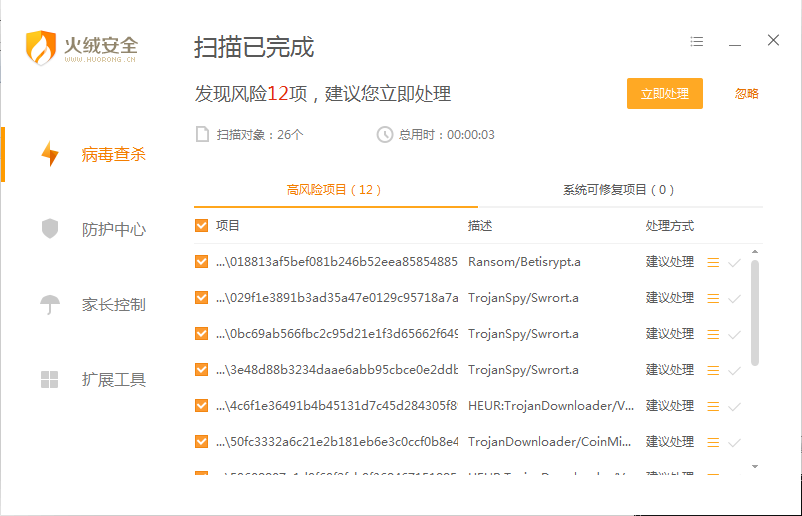This screenshot has width=802, height=516.
Task: Expand details list icon for HEUR:TrojanDownloader row
Action: coord(713,406)
